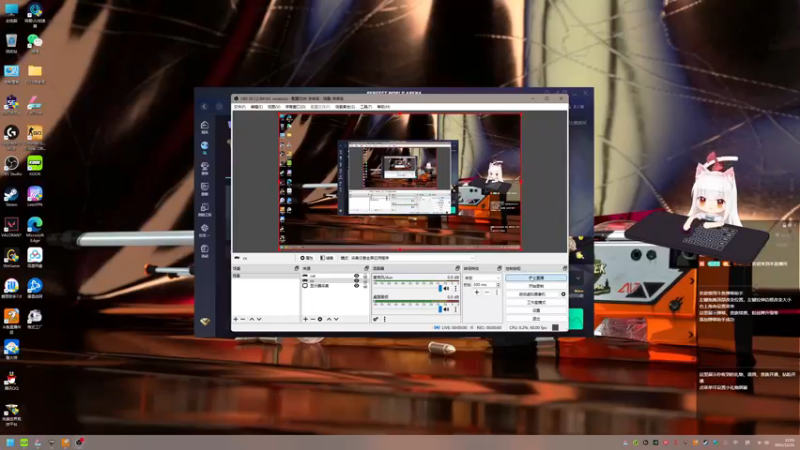800x450 pixels.
Task: Pop out the scenes dock panel
Action: tap(296, 268)
